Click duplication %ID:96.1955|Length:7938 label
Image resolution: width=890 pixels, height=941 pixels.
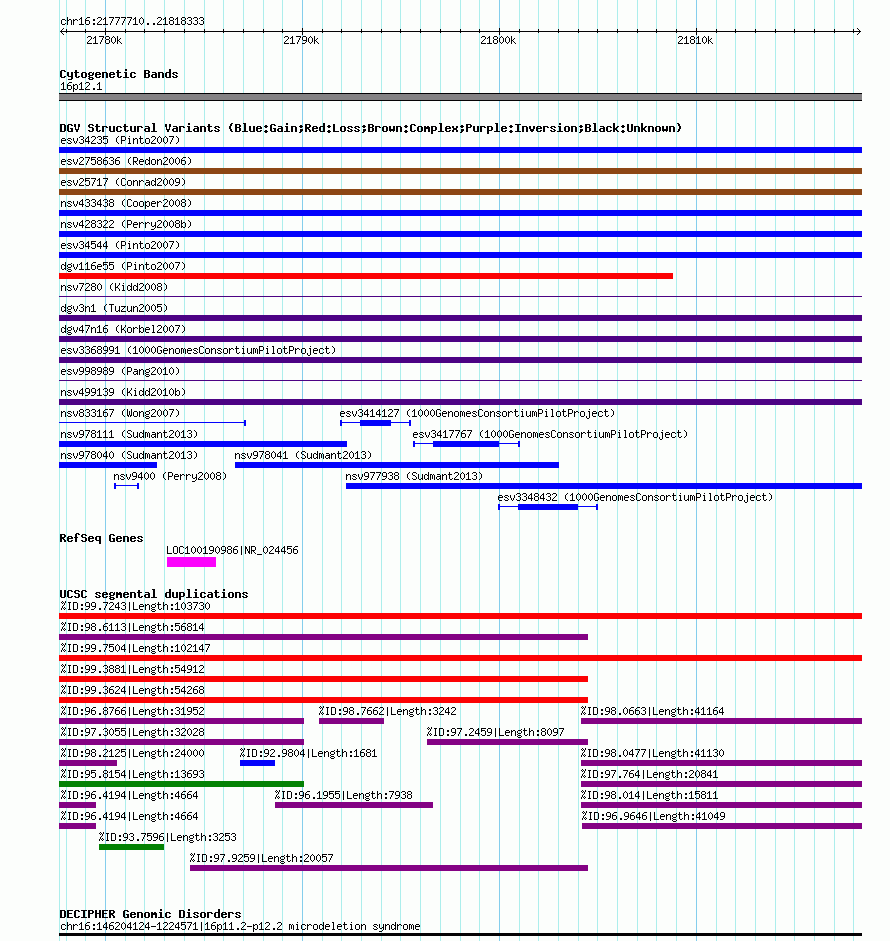pyautogui.click(x=343, y=795)
